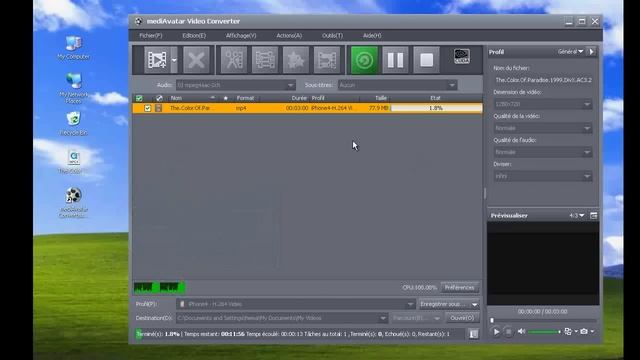Click the green CPU usage graph
This screenshot has width=640, height=360.
[160, 288]
